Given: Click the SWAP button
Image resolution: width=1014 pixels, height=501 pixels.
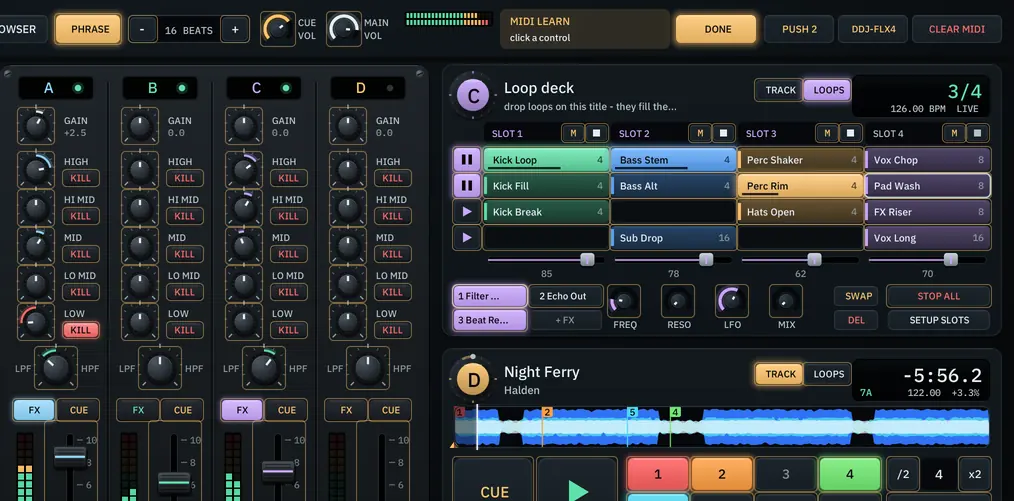Looking at the screenshot, I should (x=858, y=296).
